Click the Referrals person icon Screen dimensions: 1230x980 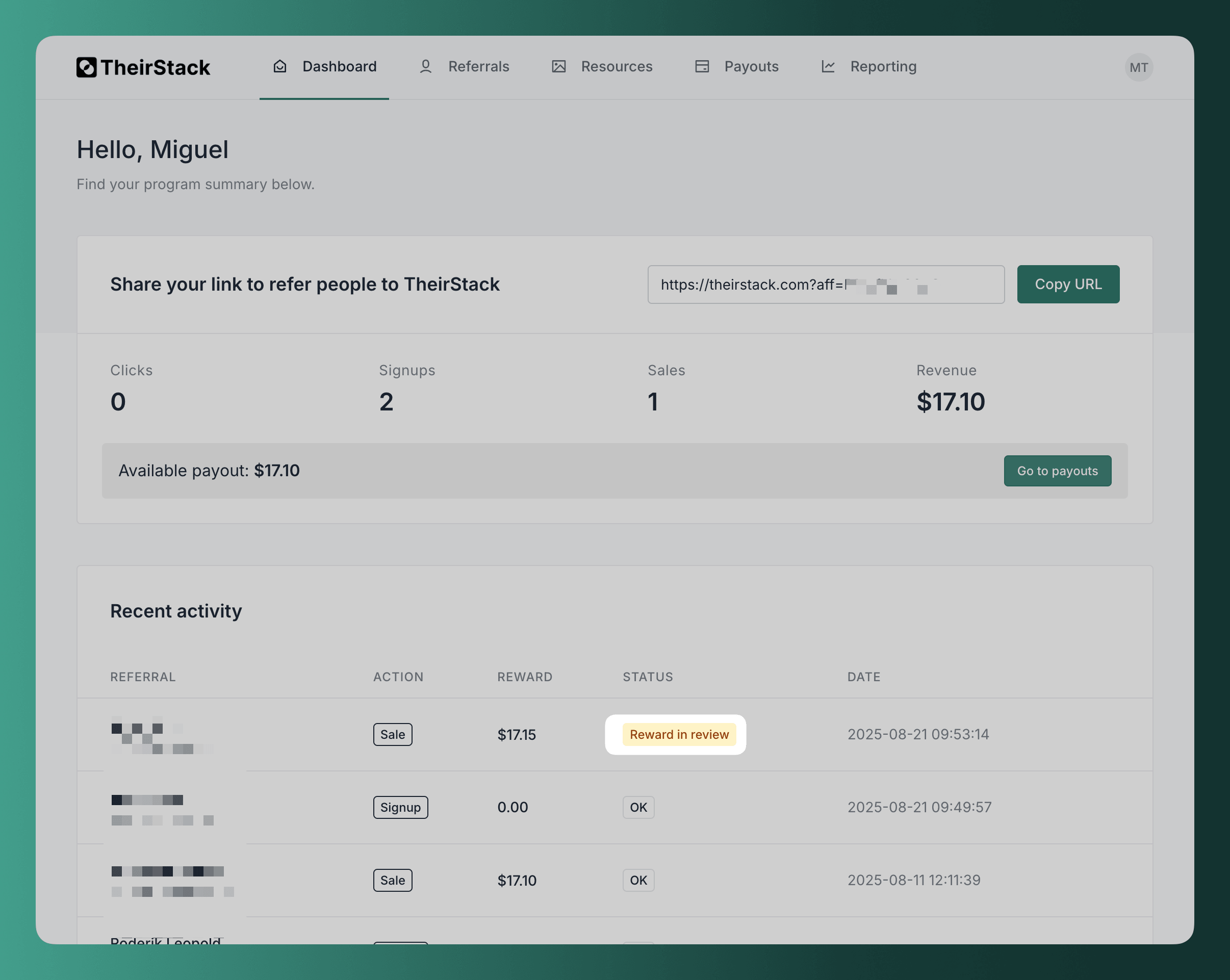[x=426, y=67]
